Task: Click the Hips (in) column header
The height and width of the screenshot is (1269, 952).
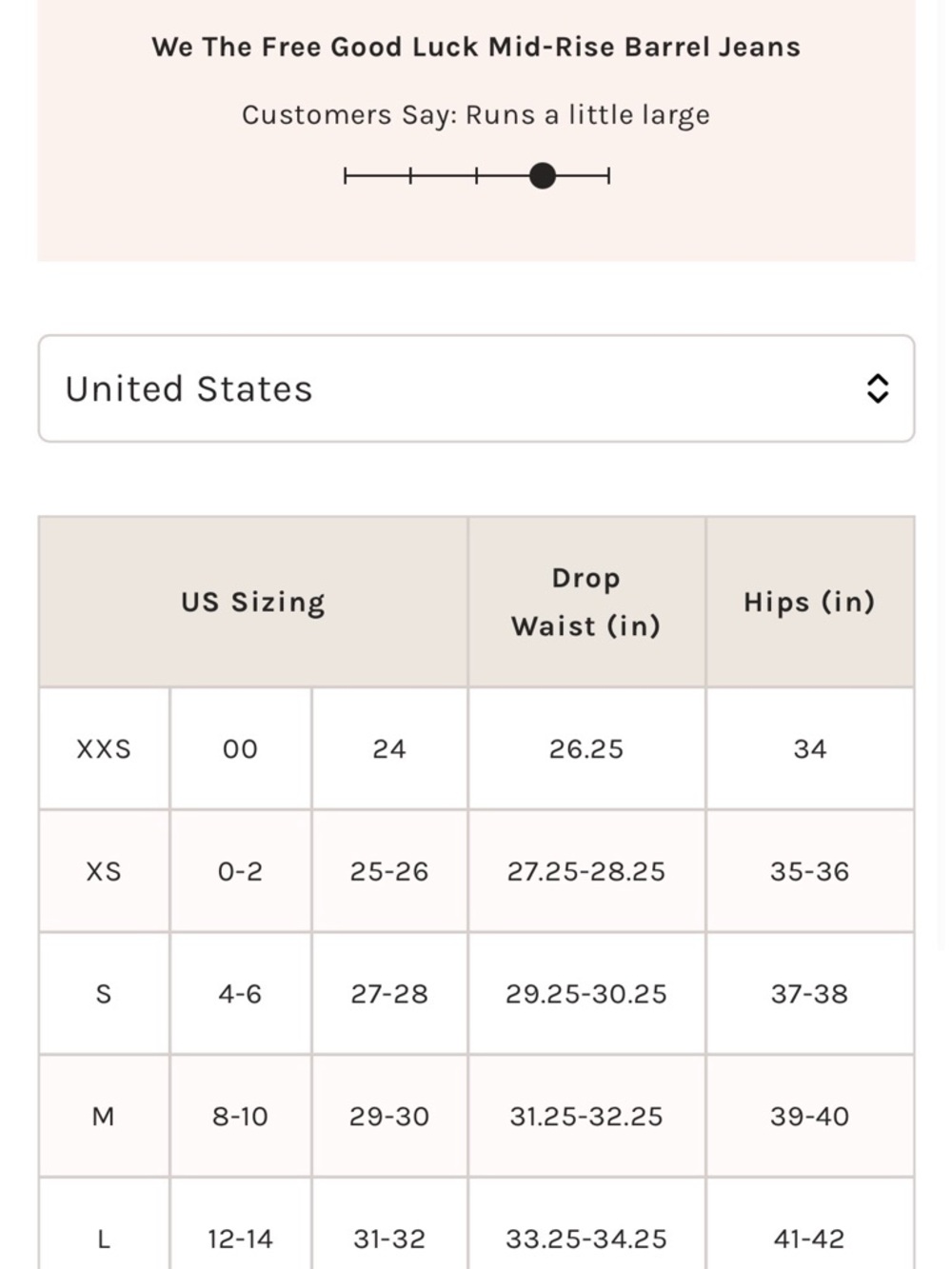Action: 810,602
